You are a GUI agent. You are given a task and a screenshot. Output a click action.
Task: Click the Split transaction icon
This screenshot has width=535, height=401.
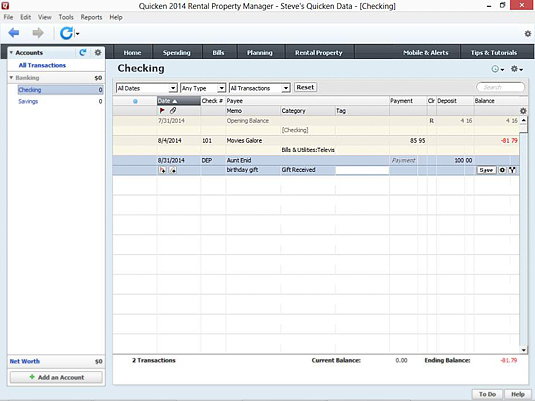512,170
